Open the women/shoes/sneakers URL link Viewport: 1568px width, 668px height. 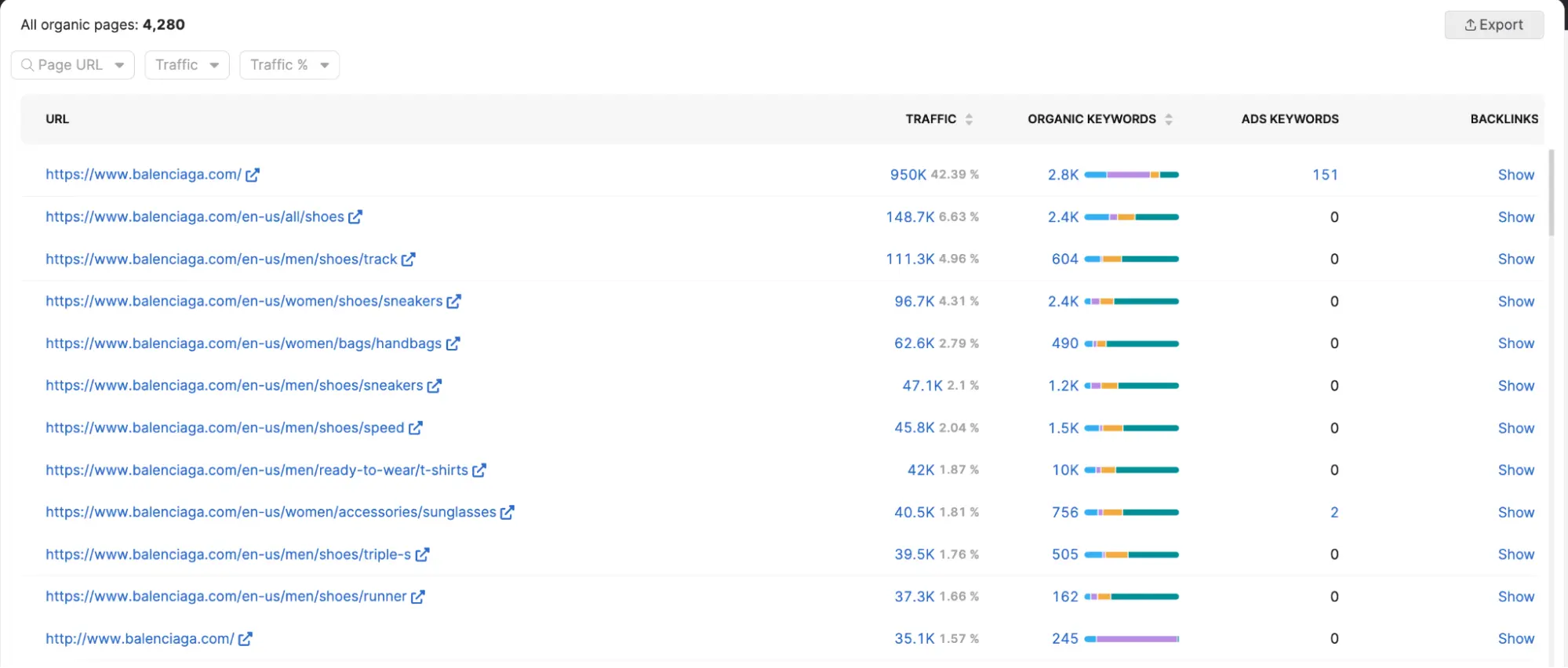[244, 301]
